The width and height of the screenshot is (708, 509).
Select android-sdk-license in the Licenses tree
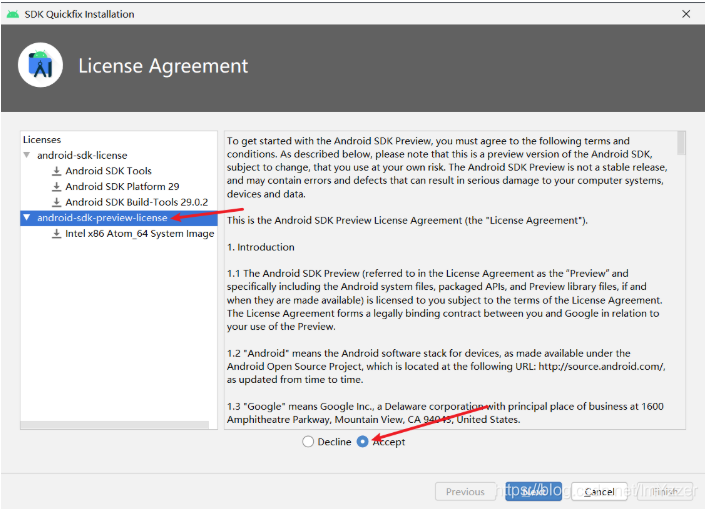coord(82,155)
